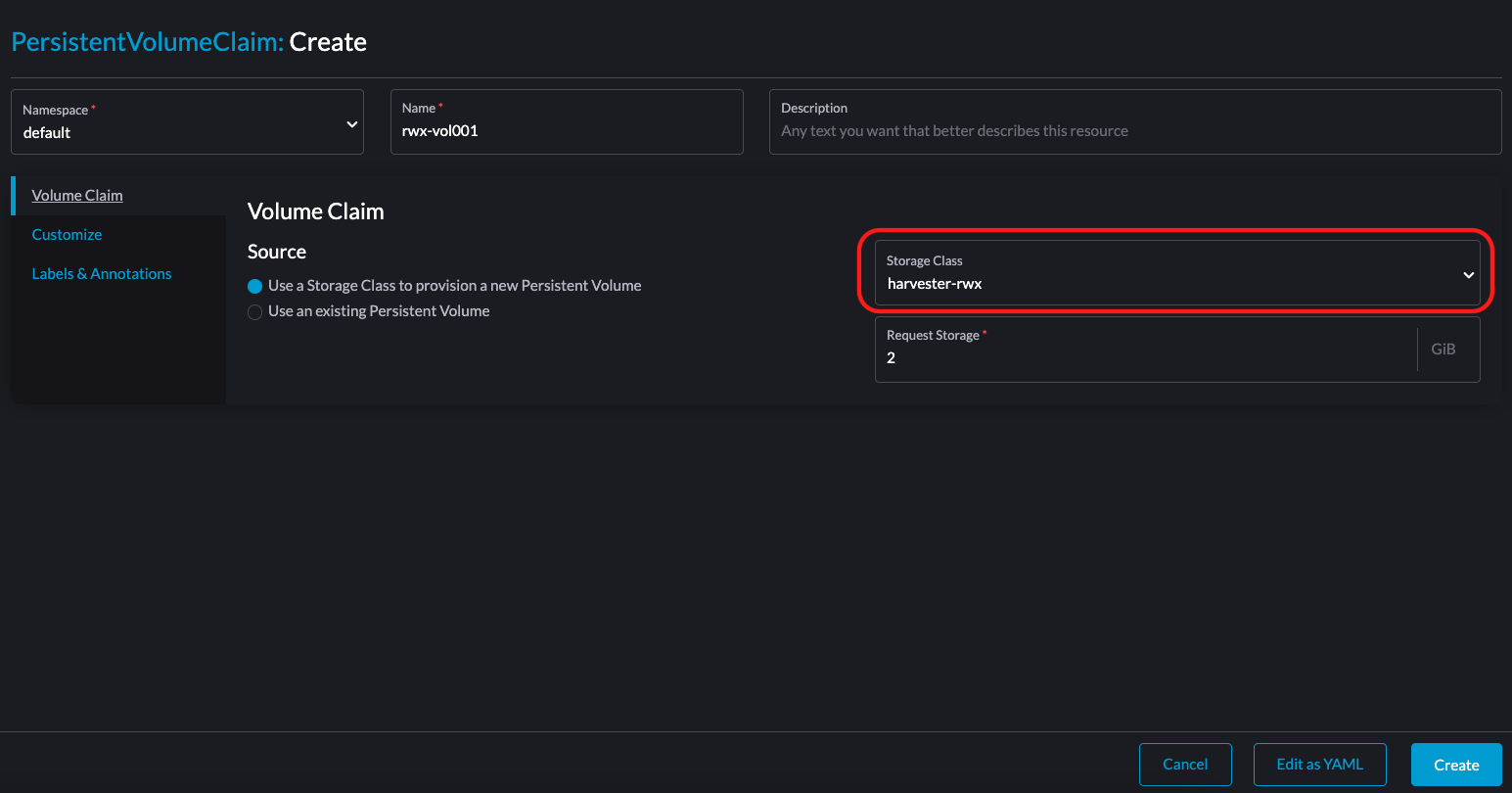
Task: Cancel the PersistentVolumeClaim creation
Action: [x=1185, y=764]
